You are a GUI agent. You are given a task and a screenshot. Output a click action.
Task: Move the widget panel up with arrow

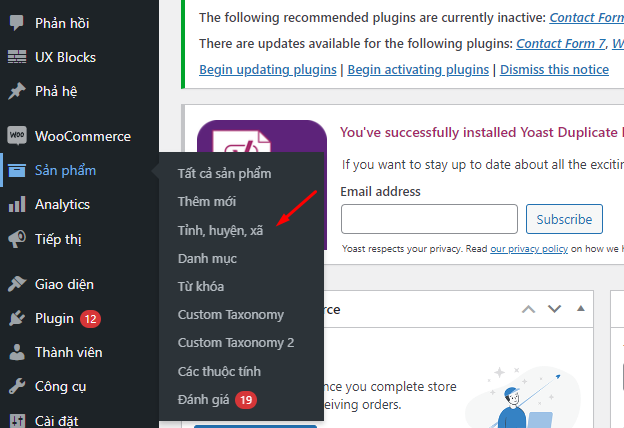click(528, 310)
